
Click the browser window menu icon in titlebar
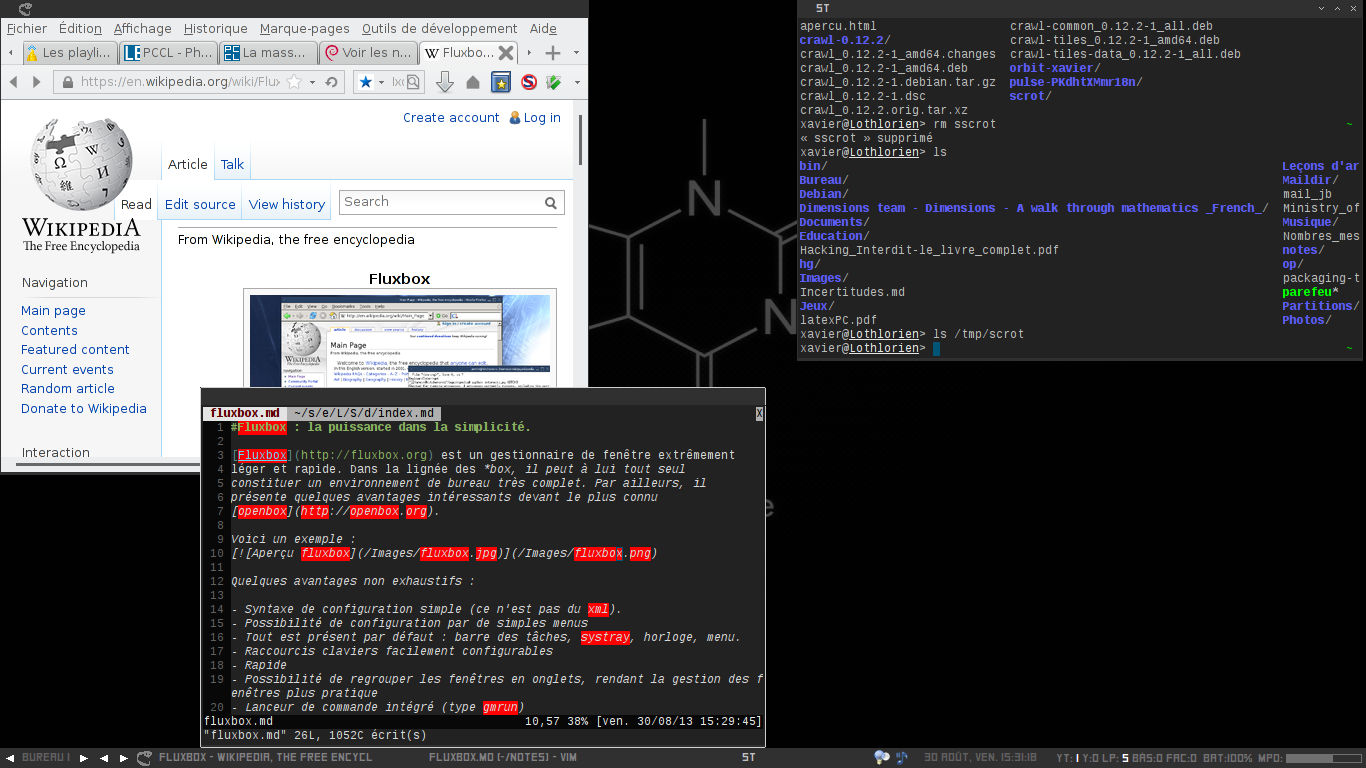coord(25,10)
